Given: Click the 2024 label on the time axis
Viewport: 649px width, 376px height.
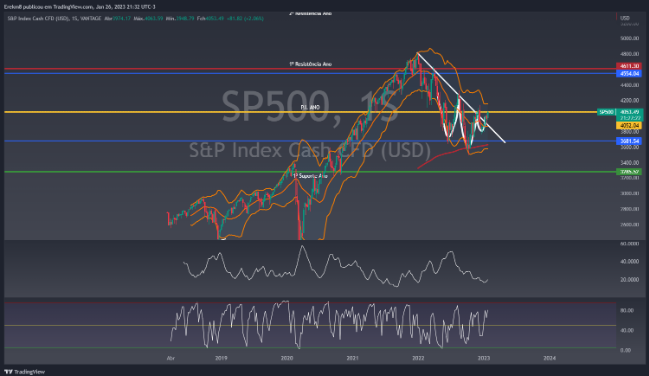Looking at the screenshot, I should click(549, 358).
